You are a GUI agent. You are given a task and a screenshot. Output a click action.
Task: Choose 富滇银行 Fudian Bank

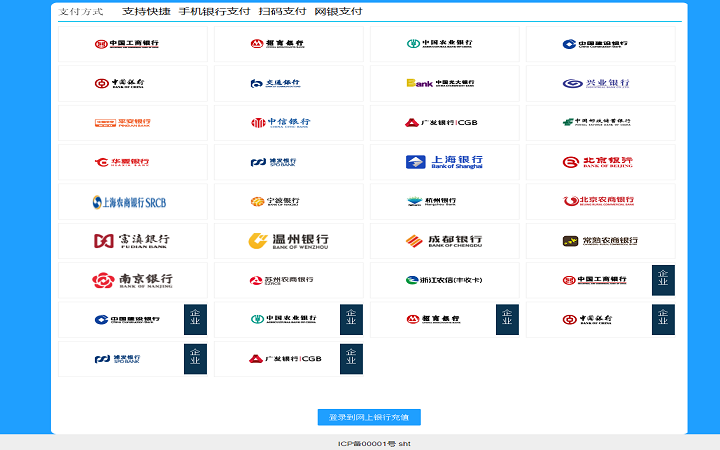(x=133, y=241)
